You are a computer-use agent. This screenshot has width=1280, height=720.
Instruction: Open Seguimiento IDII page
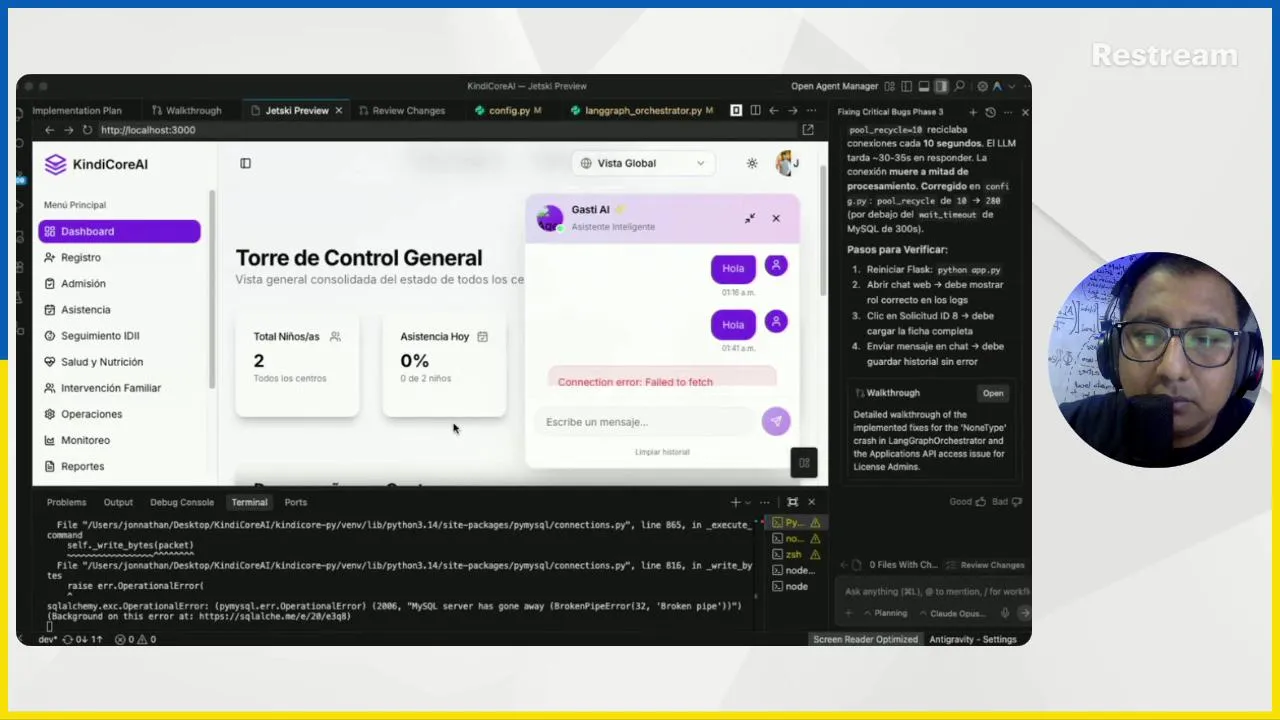coord(119,335)
